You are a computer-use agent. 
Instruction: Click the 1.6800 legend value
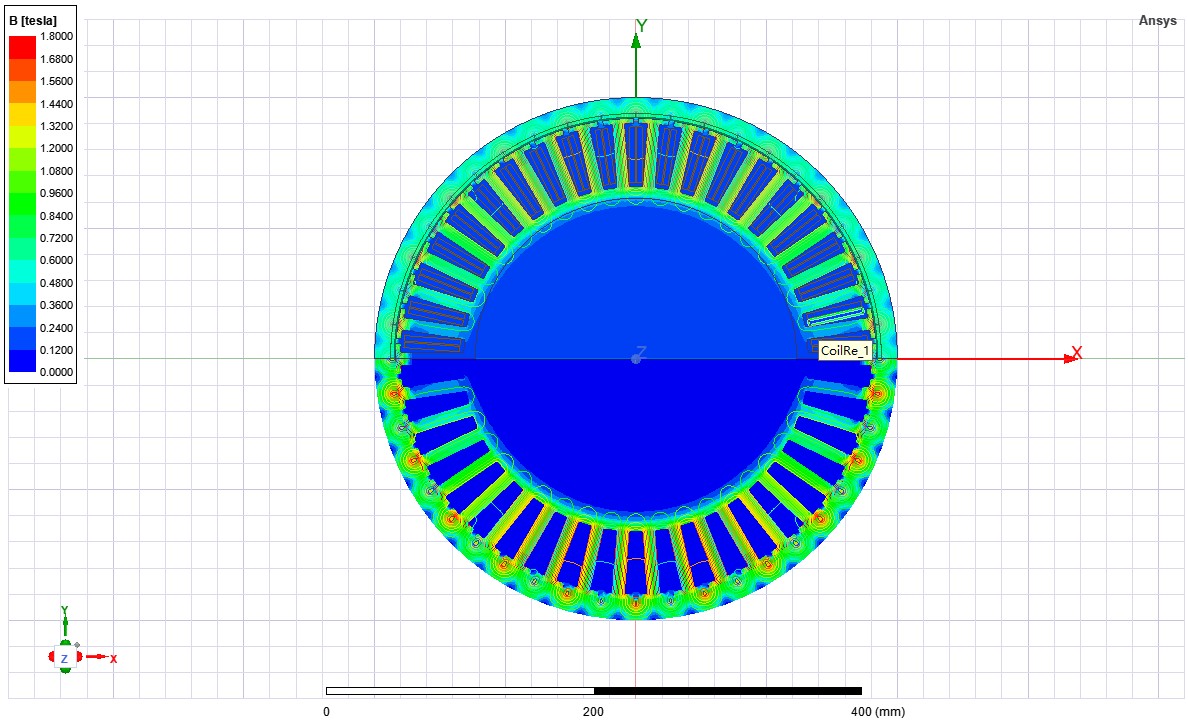[57, 59]
